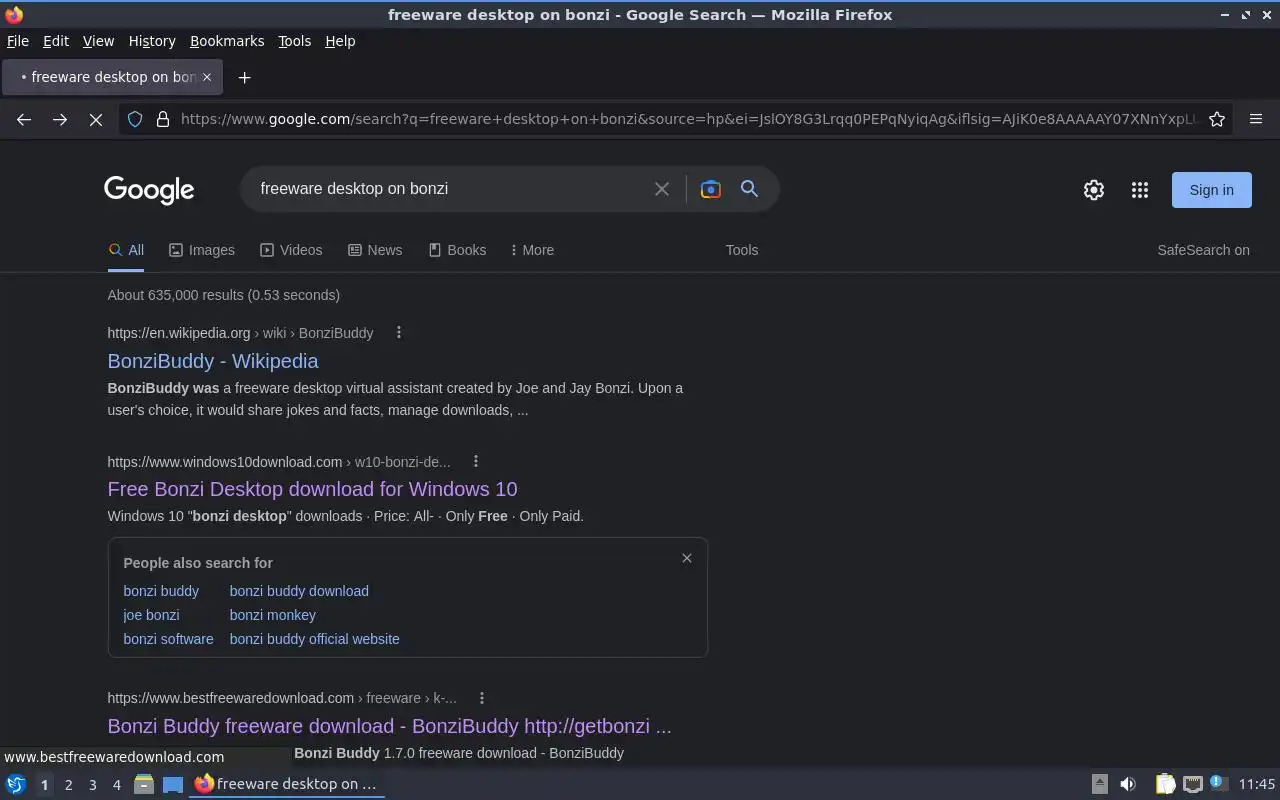
Task: Open the search Tools options
Action: tap(742, 250)
